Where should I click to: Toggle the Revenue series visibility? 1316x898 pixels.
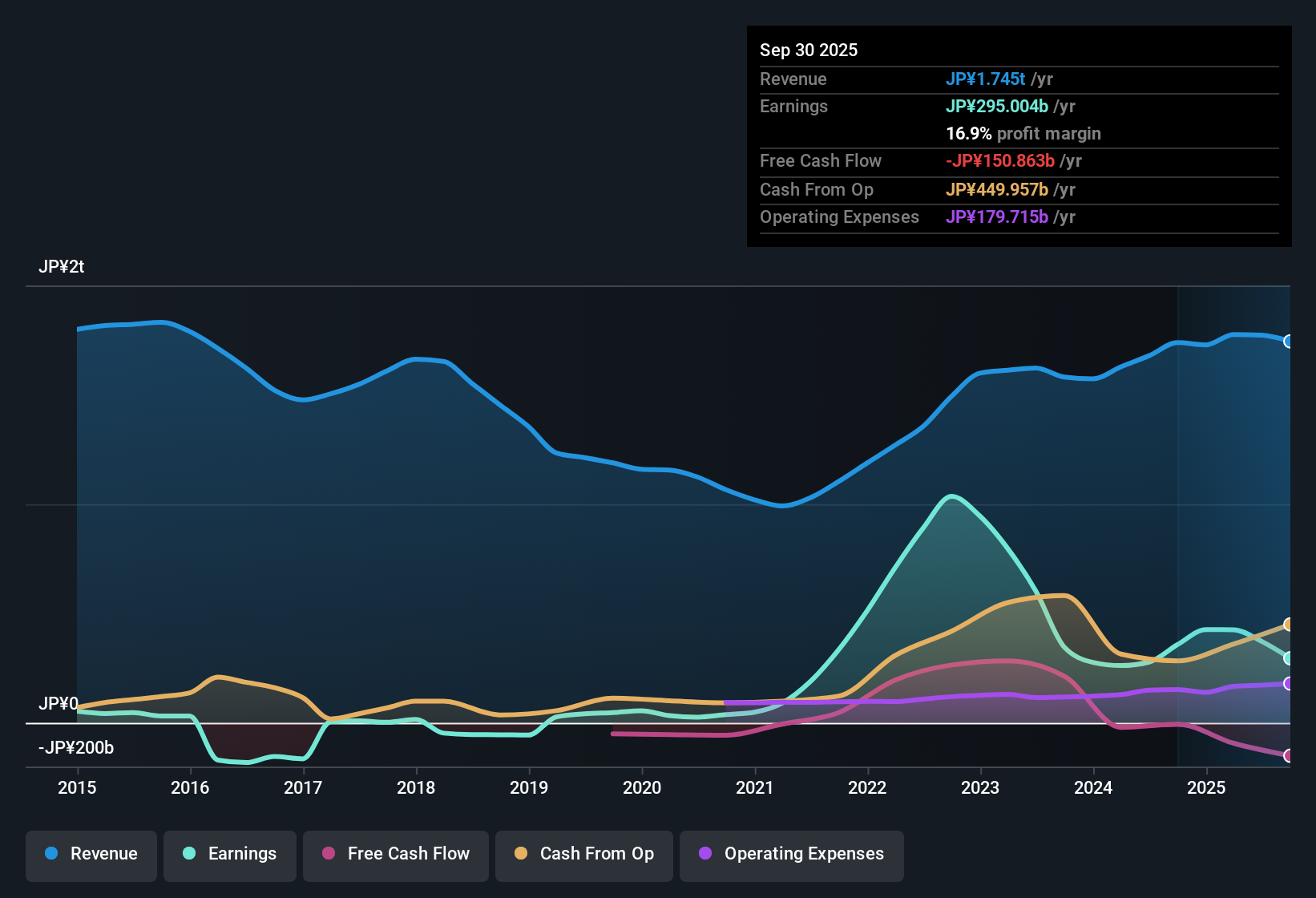(x=91, y=854)
